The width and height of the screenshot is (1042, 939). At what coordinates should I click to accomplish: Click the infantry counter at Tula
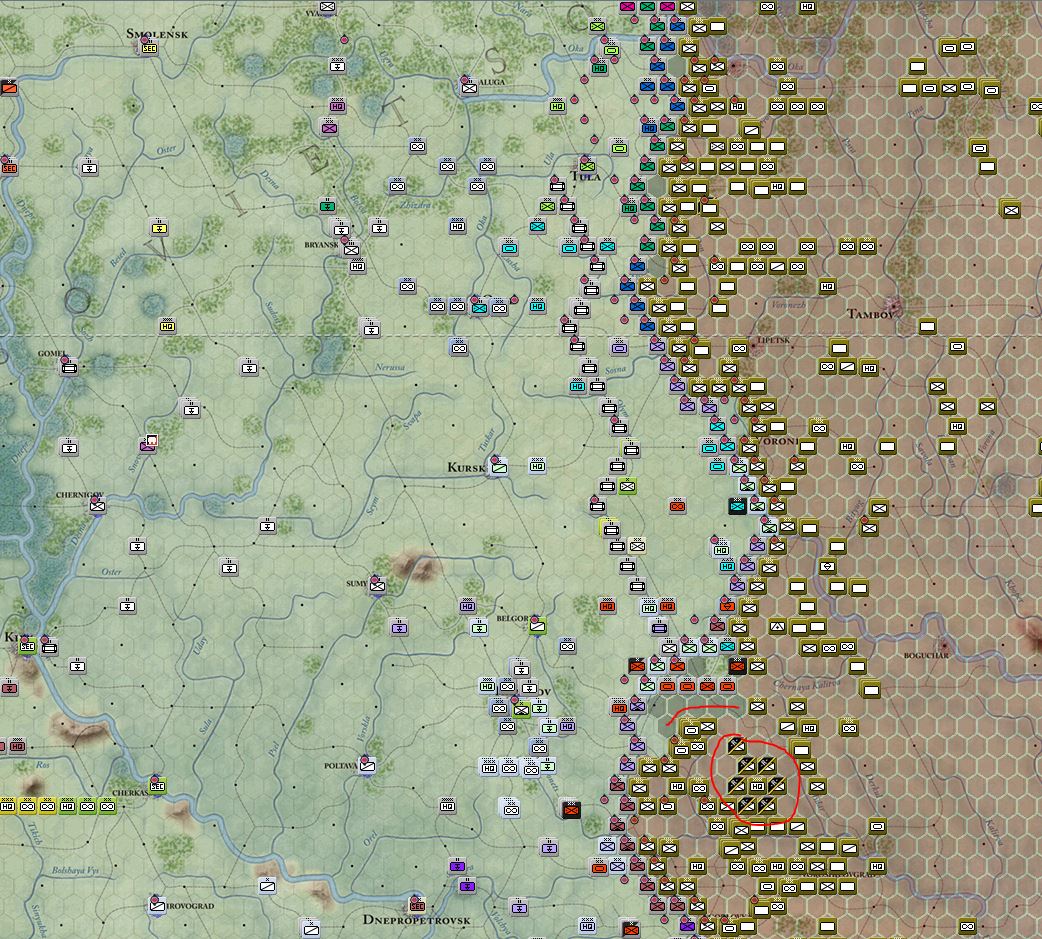coord(586,164)
